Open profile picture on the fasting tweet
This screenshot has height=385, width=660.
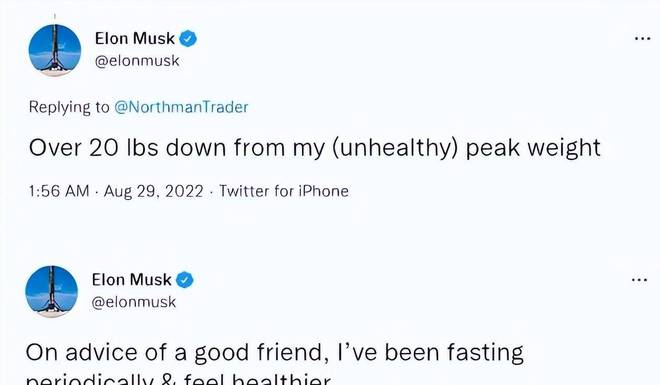pos(51,291)
